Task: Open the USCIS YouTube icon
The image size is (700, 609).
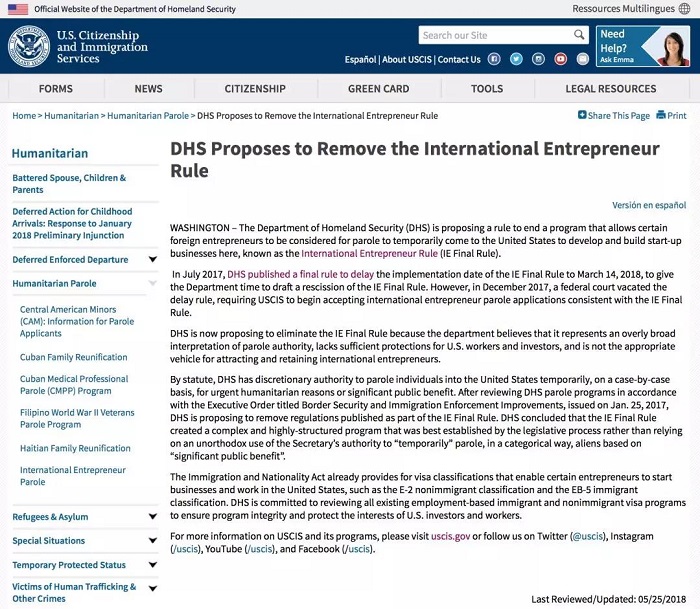Action: (x=561, y=59)
